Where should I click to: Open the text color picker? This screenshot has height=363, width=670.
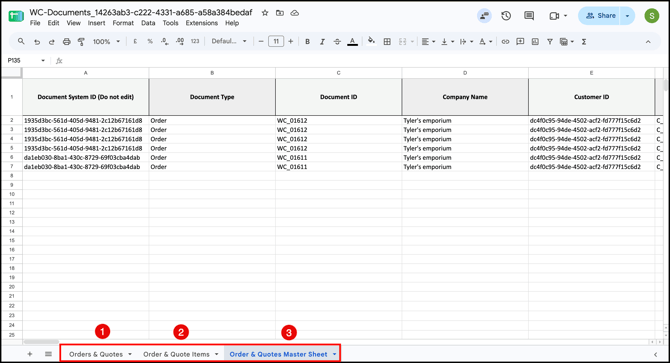(x=353, y=41)
